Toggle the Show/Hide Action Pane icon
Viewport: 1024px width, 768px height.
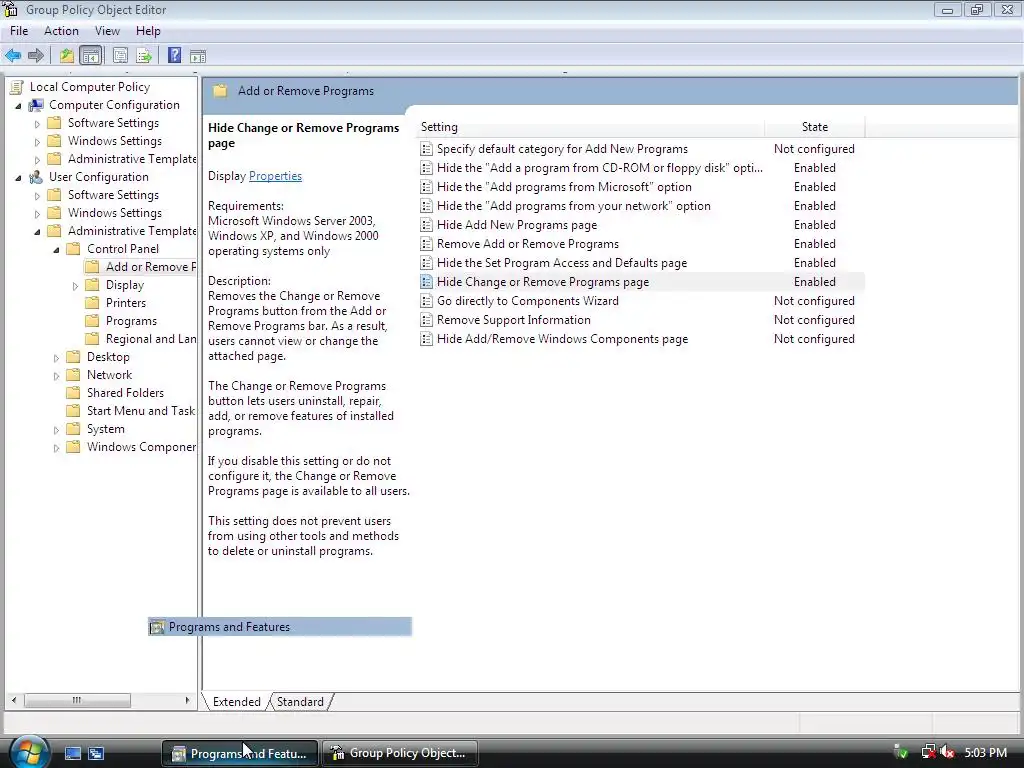coord(198,56)
